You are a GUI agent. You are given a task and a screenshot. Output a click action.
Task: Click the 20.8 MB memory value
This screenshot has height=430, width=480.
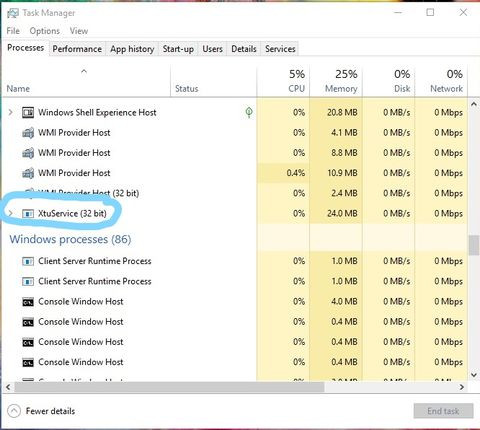[x=342, y=112]
